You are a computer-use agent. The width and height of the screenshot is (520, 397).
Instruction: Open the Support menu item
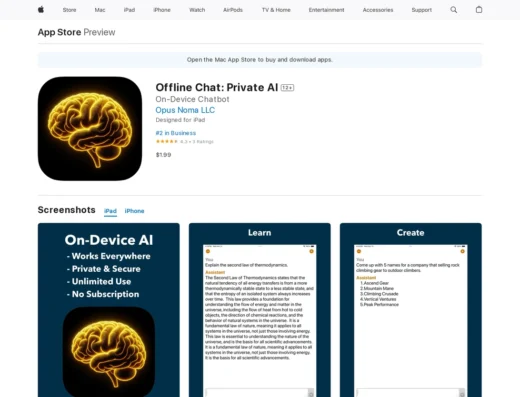click(421, 10)
